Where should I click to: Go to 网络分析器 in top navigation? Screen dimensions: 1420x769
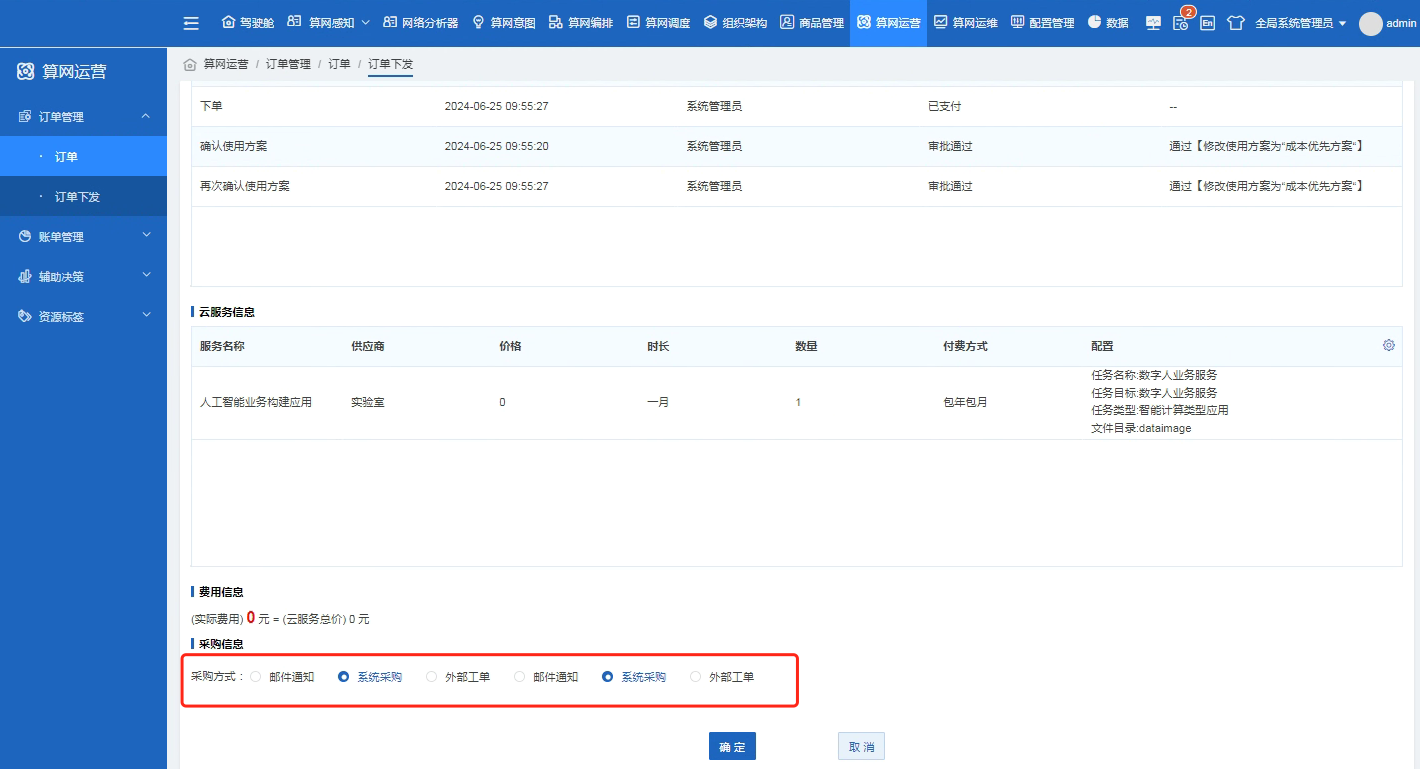[420, 23]
